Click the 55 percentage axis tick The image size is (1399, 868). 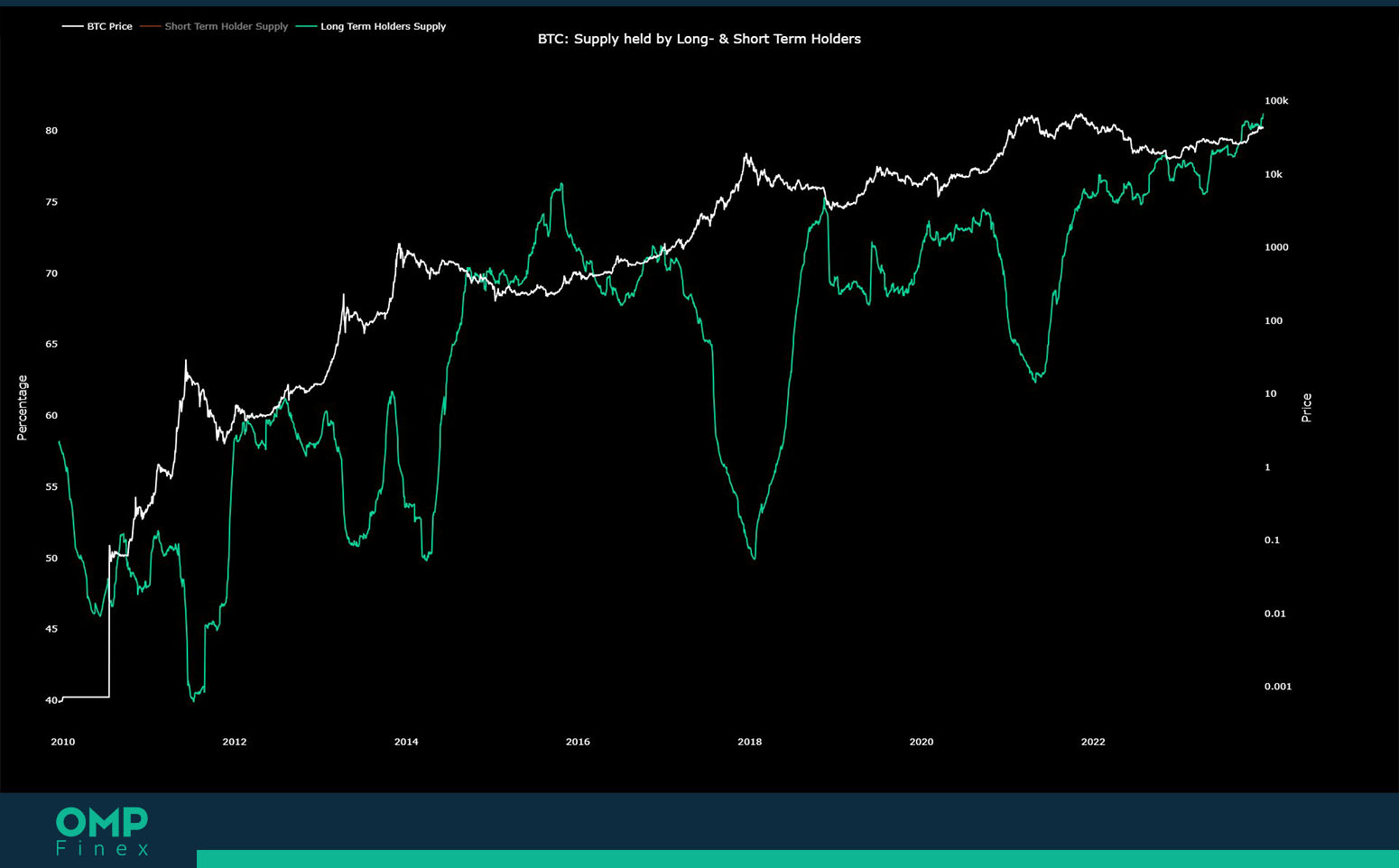(51, 487)
